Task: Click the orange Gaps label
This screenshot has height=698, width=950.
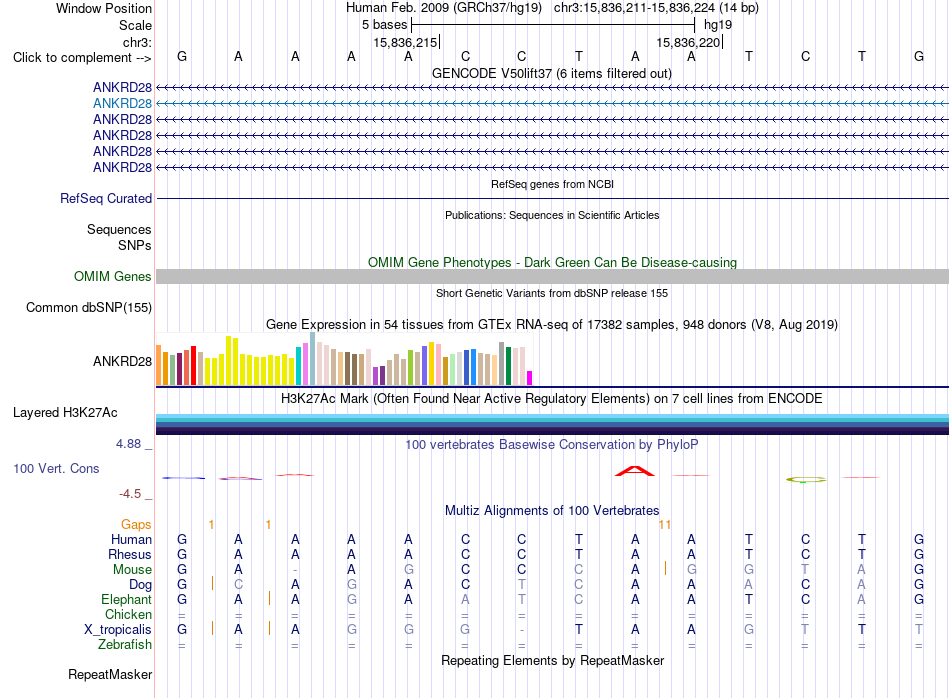Action: point(136,525)
